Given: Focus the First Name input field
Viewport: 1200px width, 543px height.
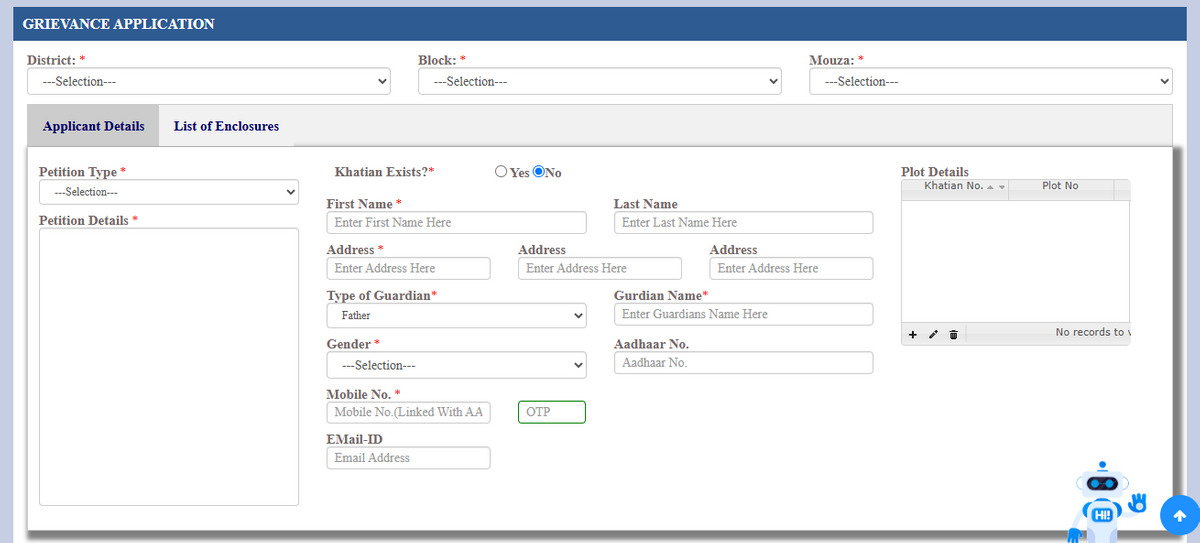Looking at the screenshot, I should (456, 223).
